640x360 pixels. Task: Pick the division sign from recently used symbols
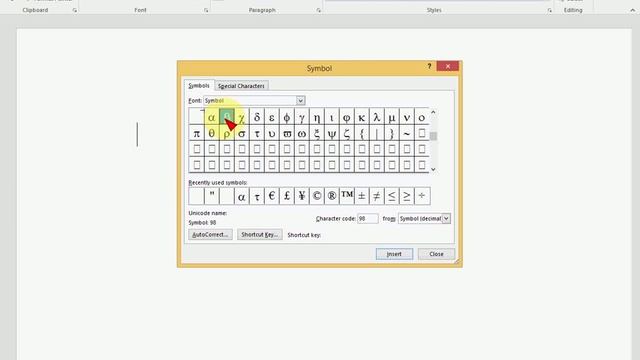tap(422, 196)
